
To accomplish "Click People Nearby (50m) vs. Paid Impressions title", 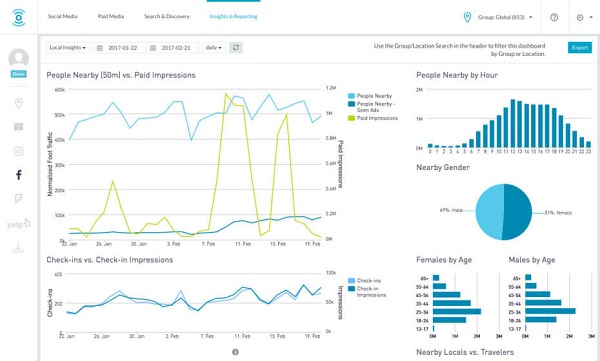I will tap(121, 75).
